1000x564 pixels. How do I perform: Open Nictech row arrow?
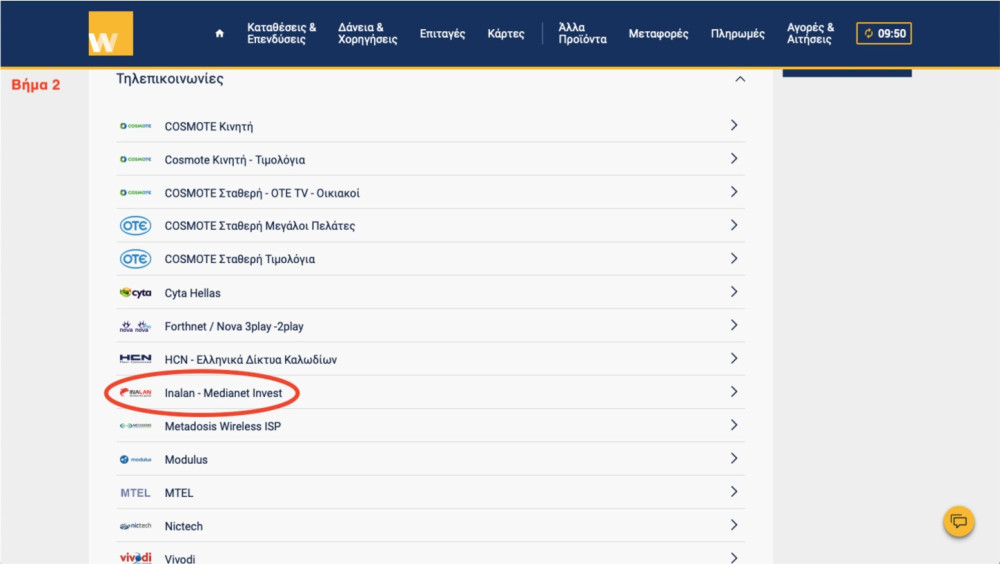click(x=734, y=524)
